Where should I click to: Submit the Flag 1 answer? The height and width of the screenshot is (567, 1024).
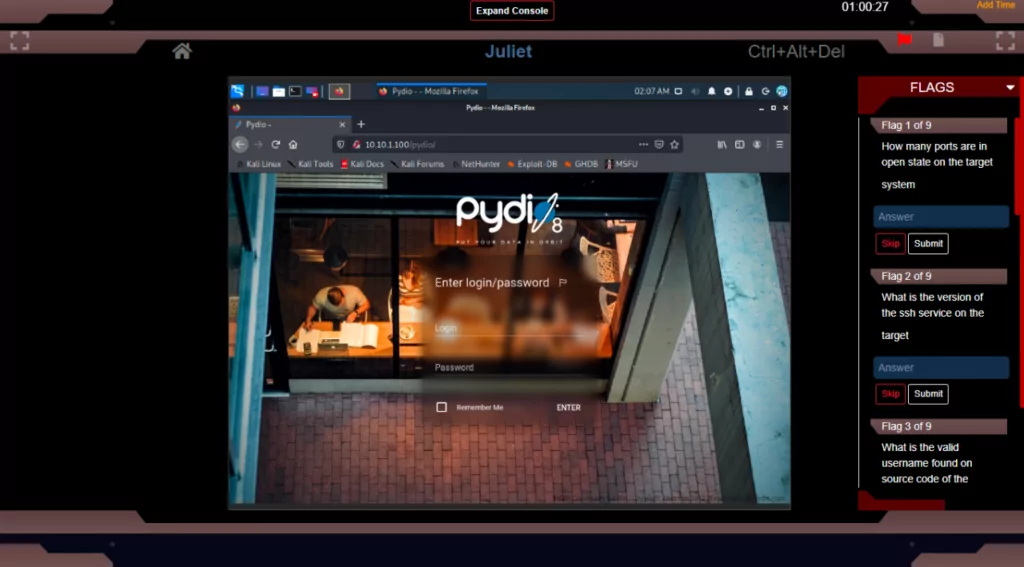(x=928, y=244)
